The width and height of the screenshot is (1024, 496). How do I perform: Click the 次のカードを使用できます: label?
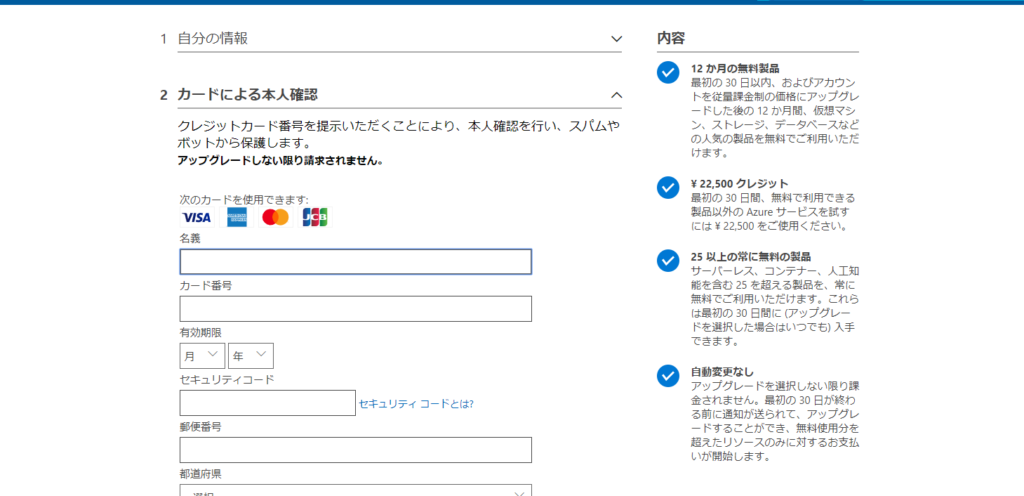click(244, 200)
